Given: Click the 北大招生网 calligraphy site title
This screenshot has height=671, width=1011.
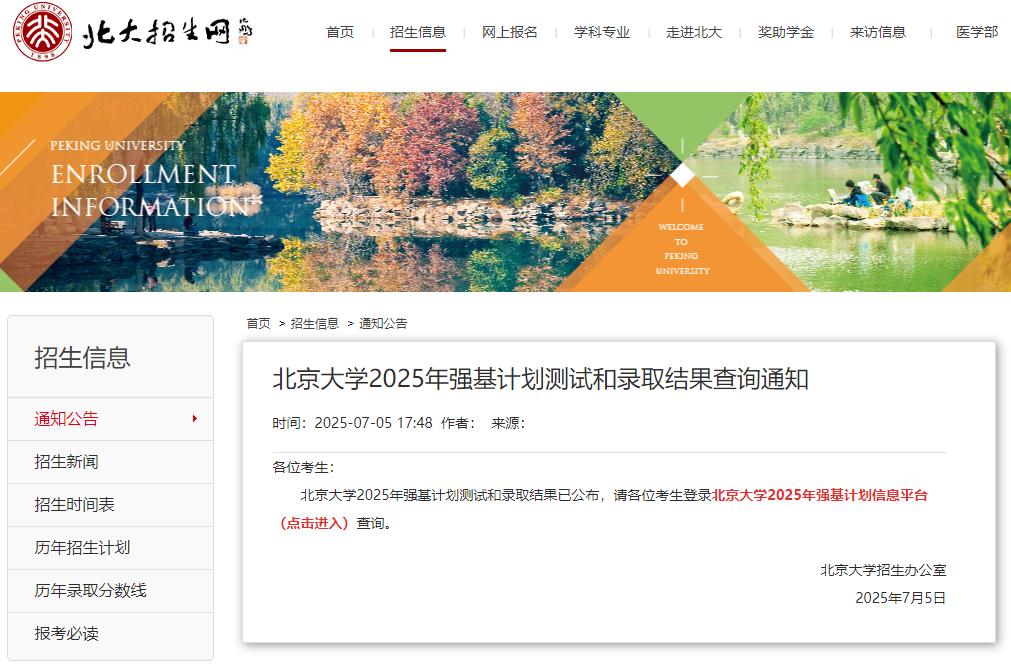Looking at the screenshot, I should pos(166,34).
